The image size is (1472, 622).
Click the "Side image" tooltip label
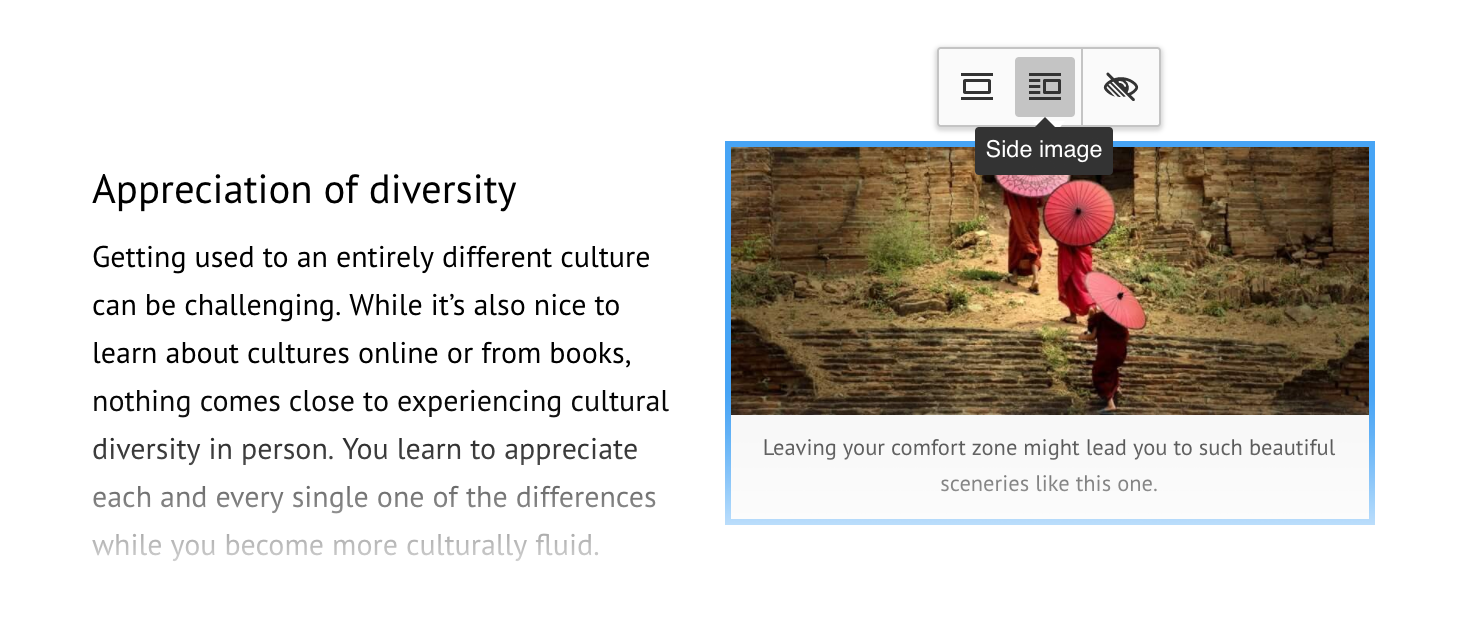tap(1043, 150)
